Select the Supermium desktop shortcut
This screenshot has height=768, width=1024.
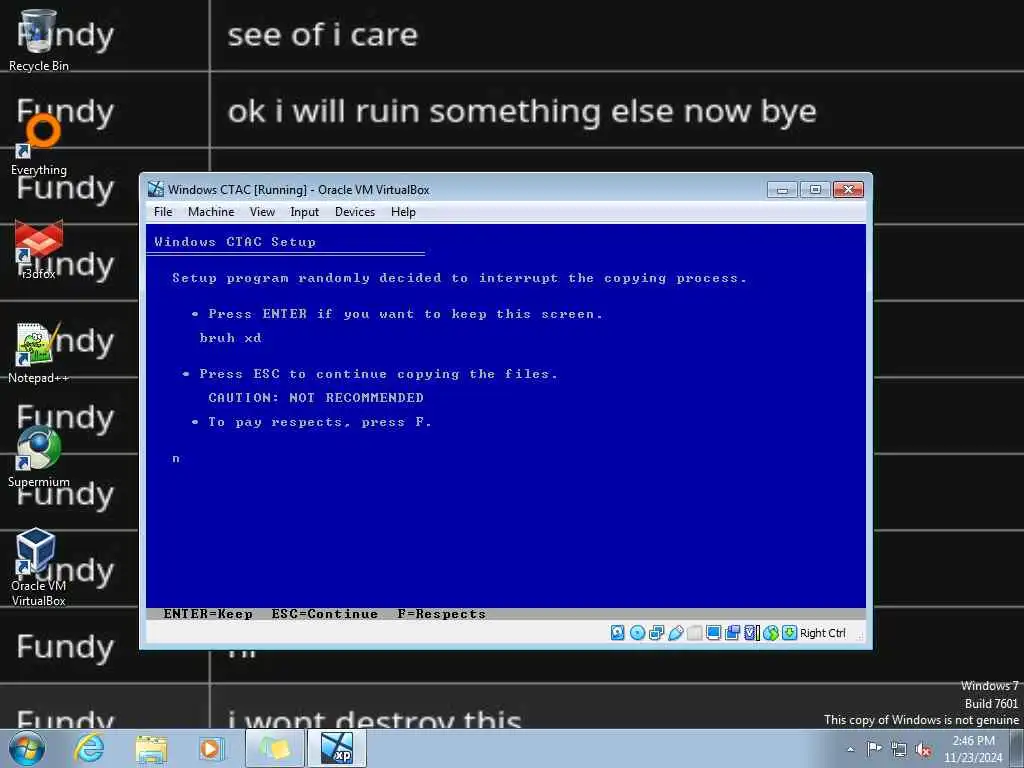(39, 457)
